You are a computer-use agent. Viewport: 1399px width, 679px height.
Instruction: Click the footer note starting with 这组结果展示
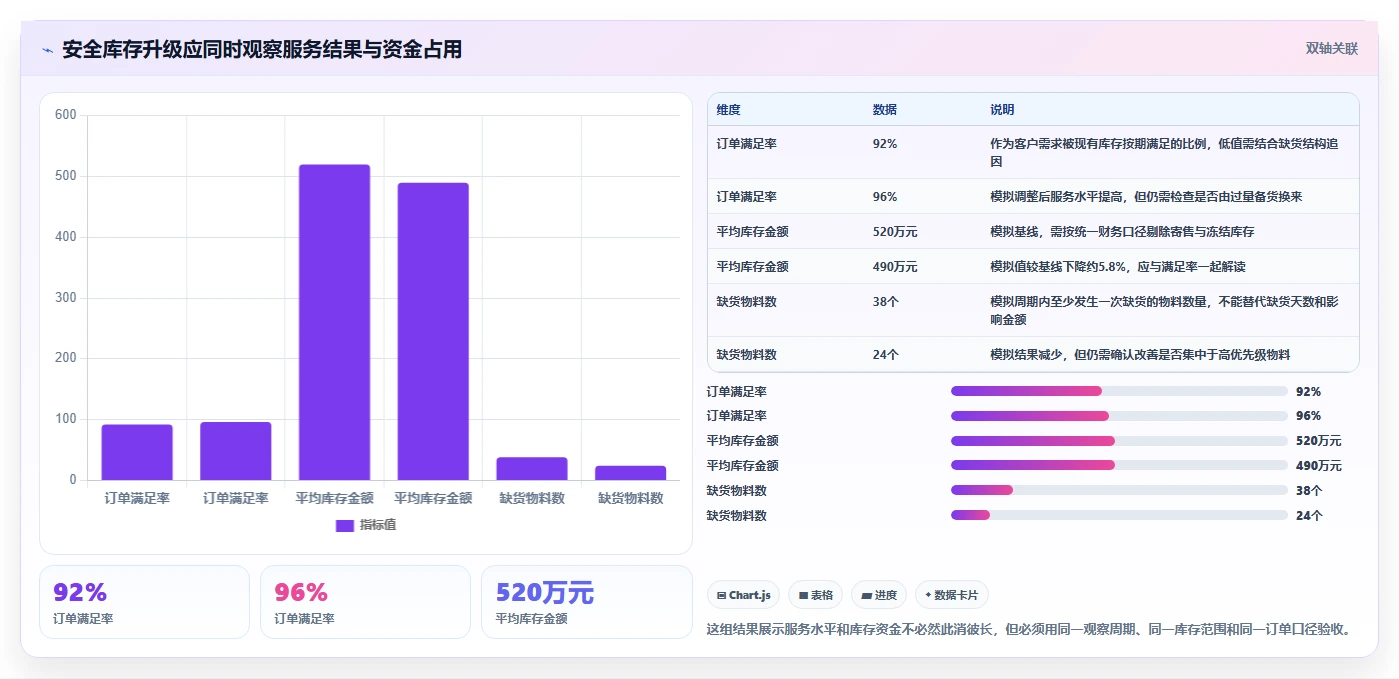(x=1032, y=629)
